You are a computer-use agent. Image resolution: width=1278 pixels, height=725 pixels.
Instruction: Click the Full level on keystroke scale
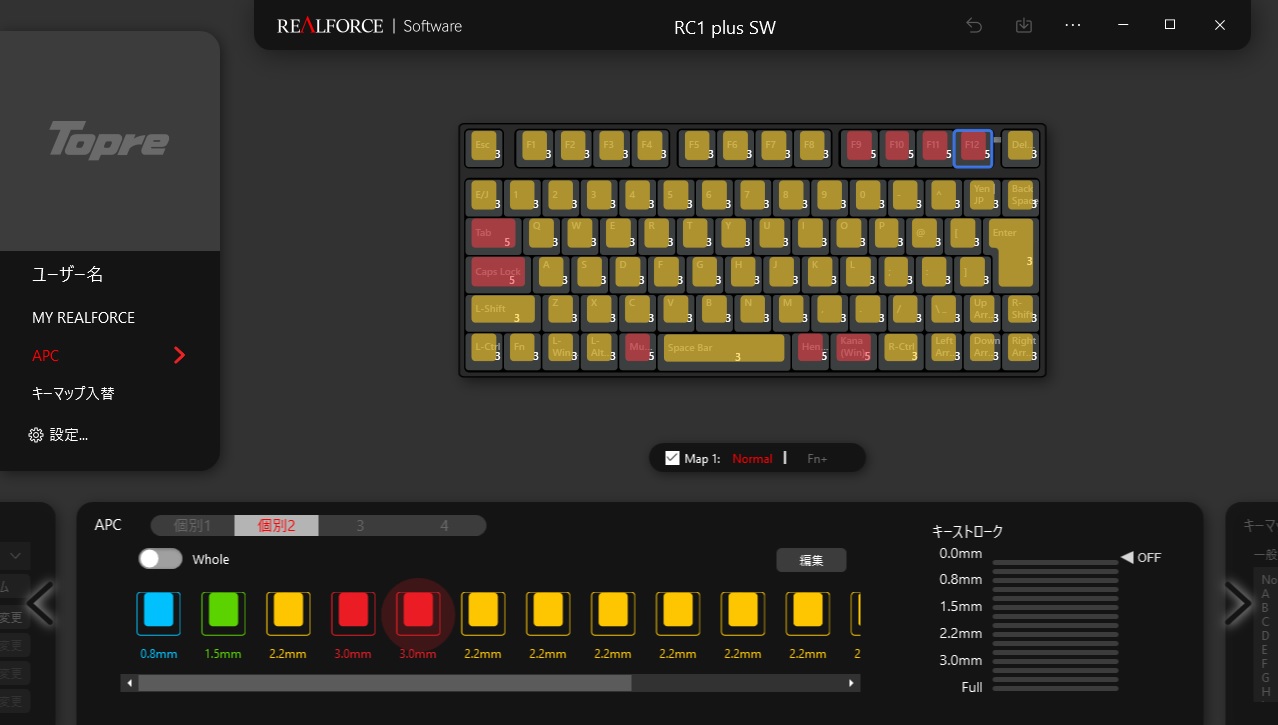(1055, 687)
